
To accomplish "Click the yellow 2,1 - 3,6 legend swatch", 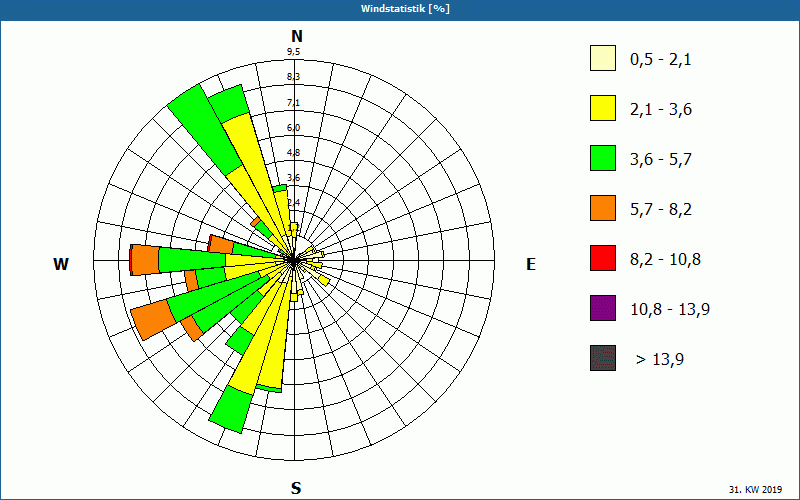I will (x=603, y=108).
